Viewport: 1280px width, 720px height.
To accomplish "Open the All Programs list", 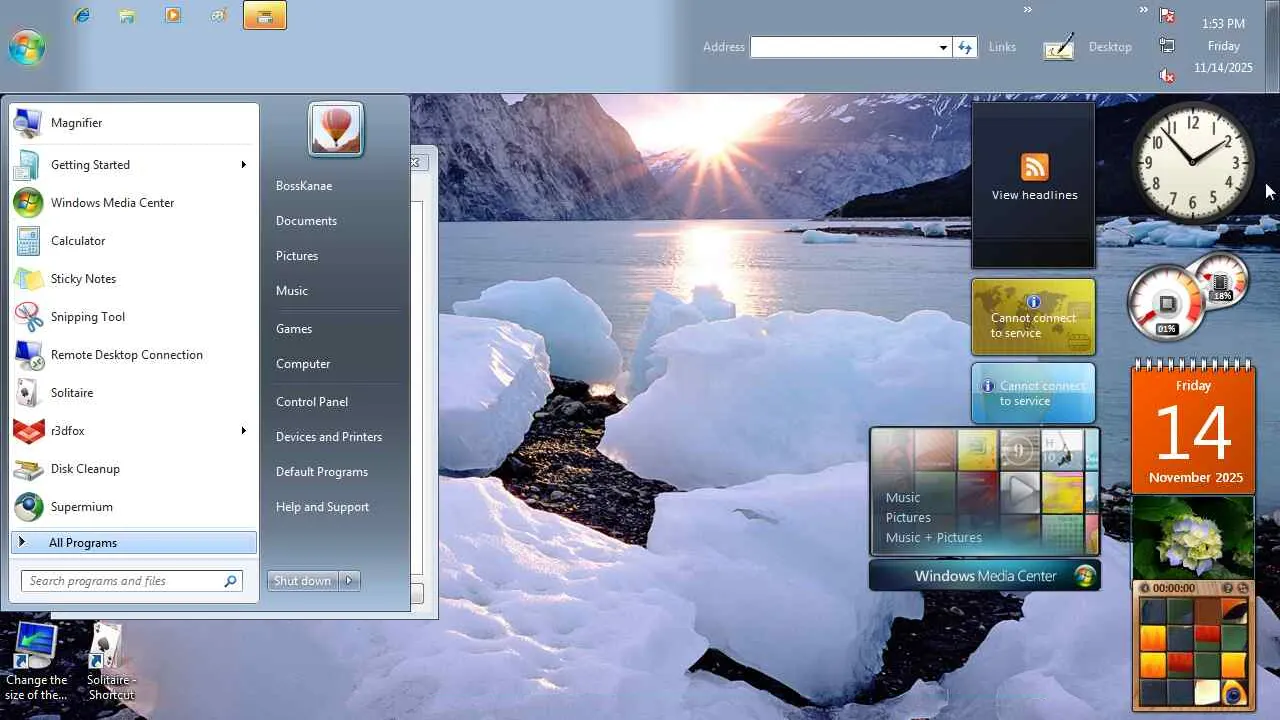I will click(134, 542).
